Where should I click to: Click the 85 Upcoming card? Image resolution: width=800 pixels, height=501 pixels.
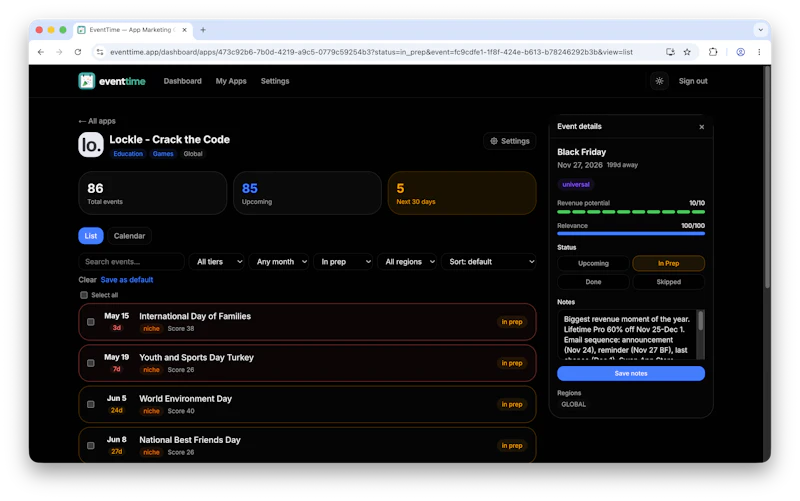coord(307,193)
